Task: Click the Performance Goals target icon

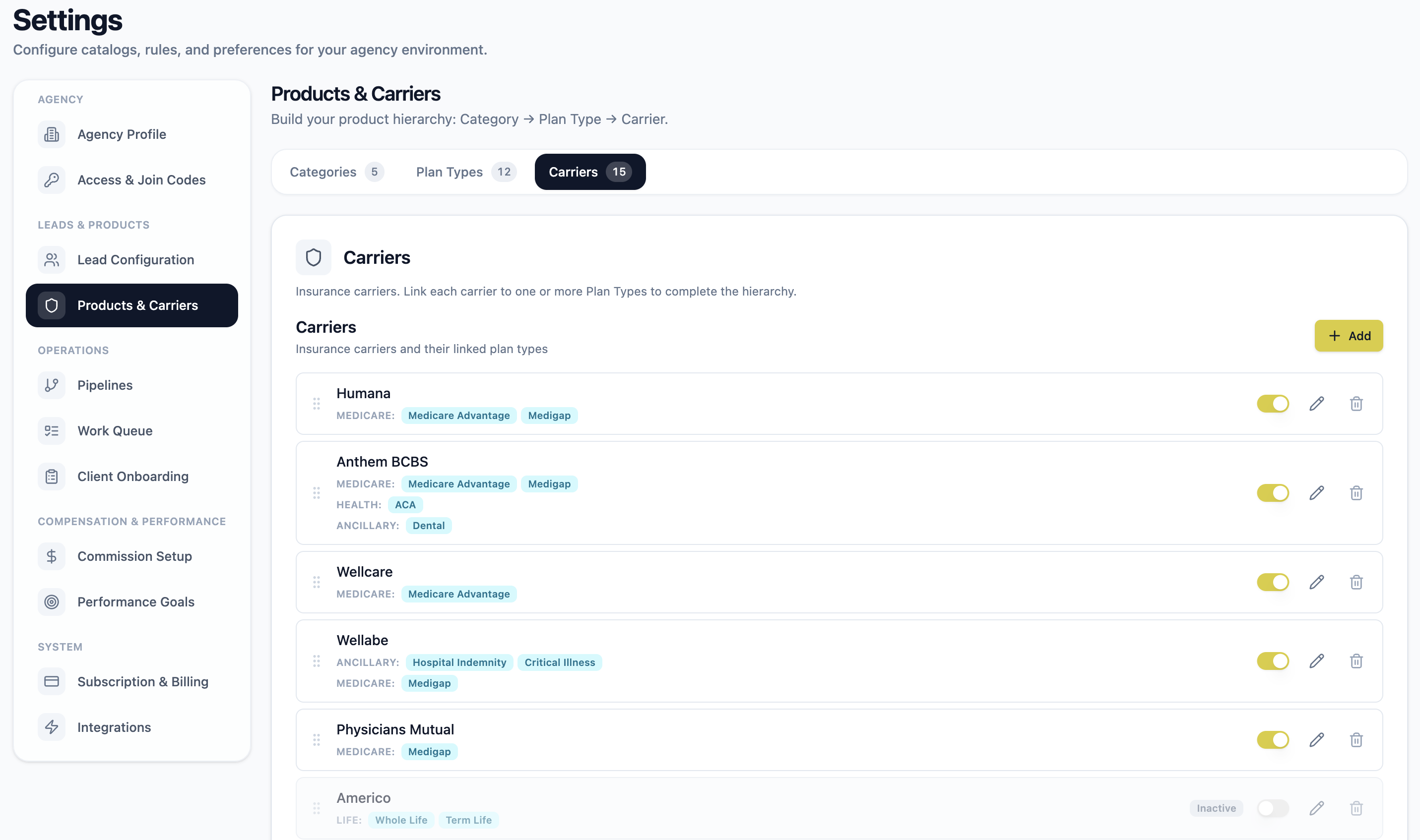Action: pos(52,602)
